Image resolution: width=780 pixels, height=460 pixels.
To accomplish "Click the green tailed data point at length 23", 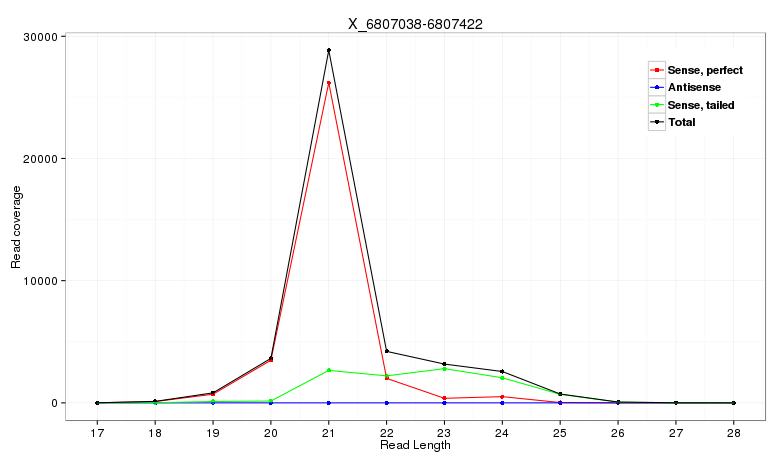I will (x=445, y=368).
